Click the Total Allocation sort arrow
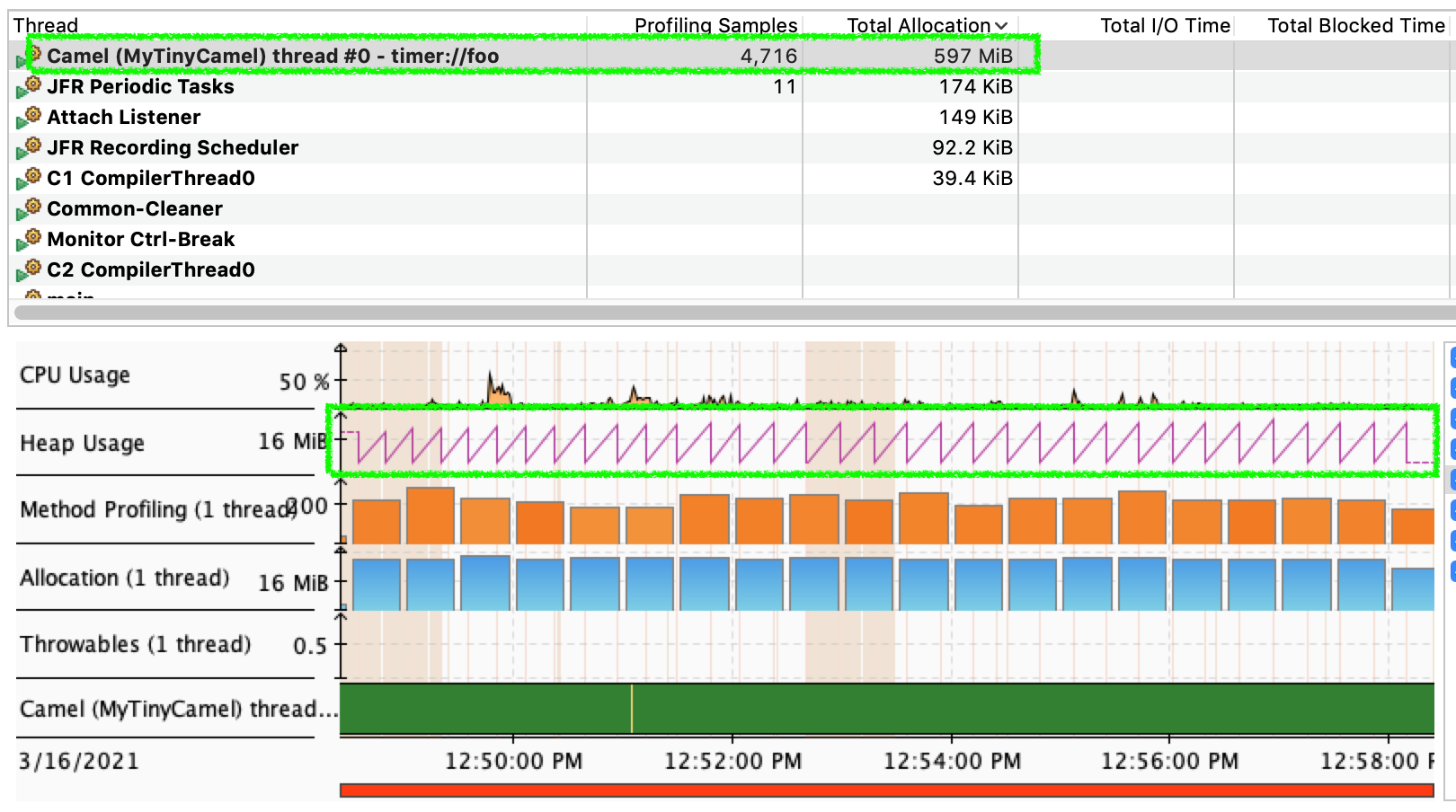The height and width of the screenshot is (812, 1456). (1001, 26)
